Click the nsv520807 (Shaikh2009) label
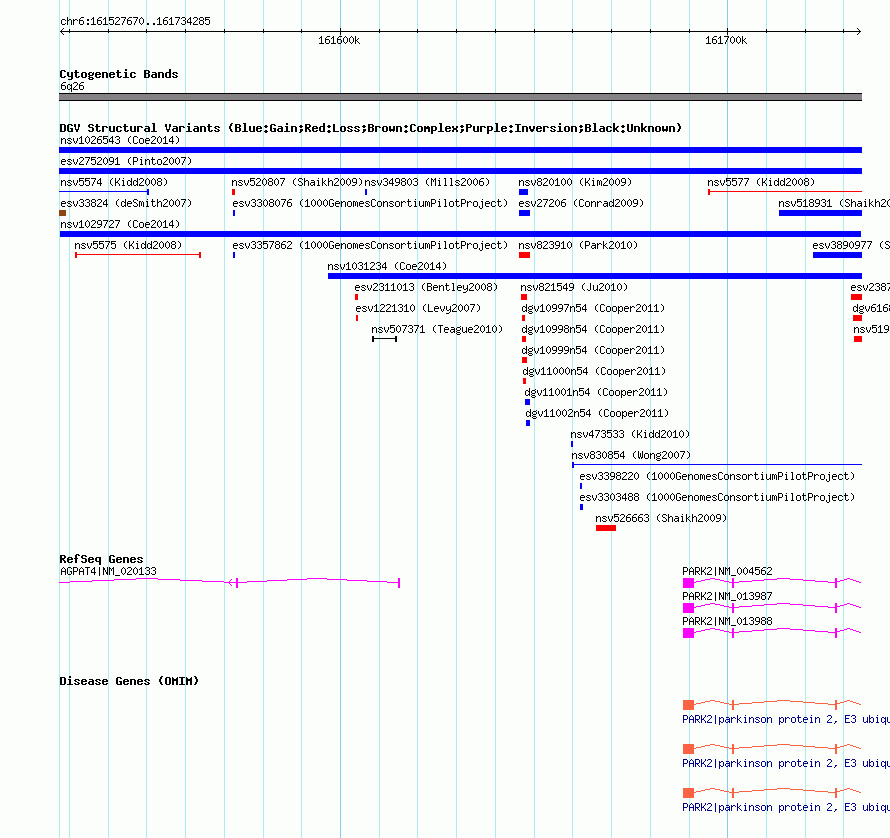890x838 pixels. [x=297, y=182]
